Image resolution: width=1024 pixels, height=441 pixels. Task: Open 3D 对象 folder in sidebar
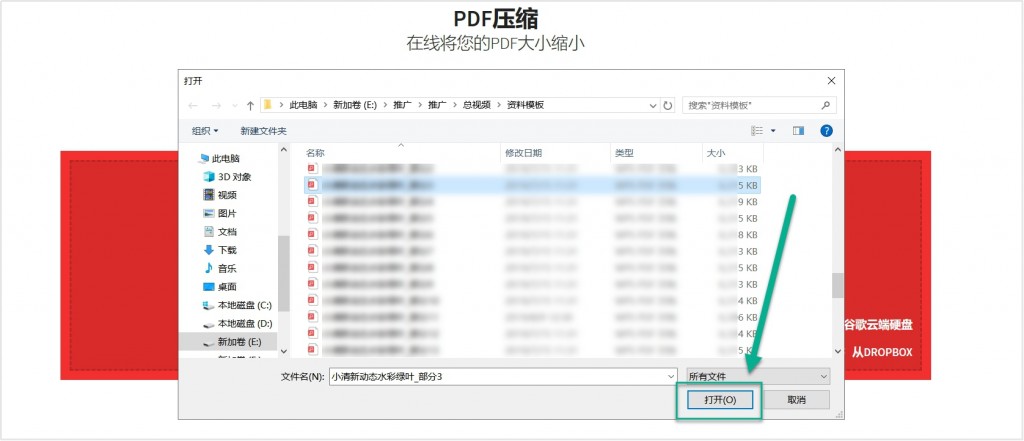point(227,176)
